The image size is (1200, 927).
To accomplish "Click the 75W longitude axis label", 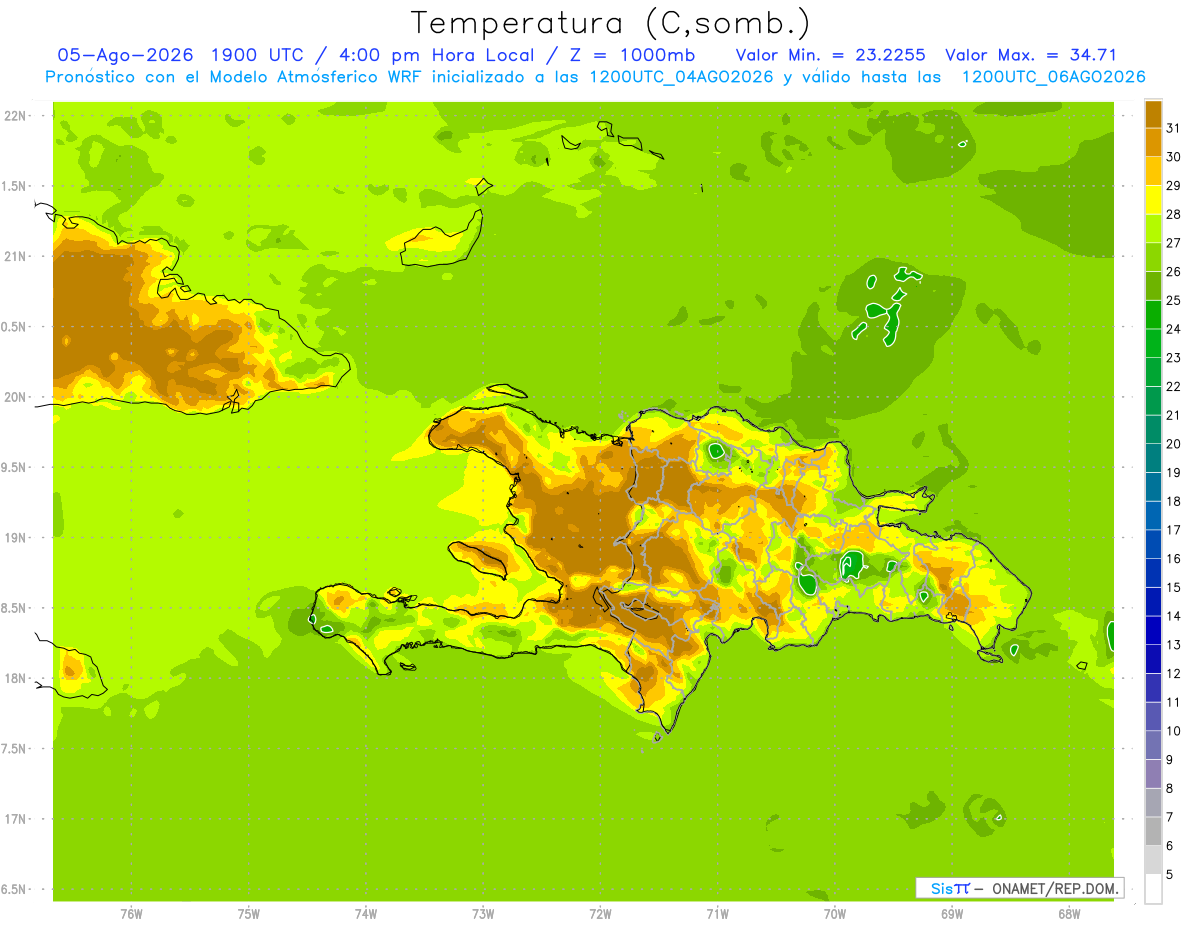I will (x=248, y=913).
